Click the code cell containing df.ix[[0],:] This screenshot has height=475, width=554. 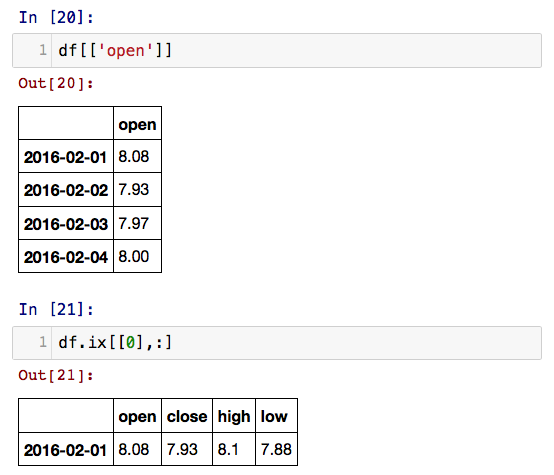[x=277, y=343]
